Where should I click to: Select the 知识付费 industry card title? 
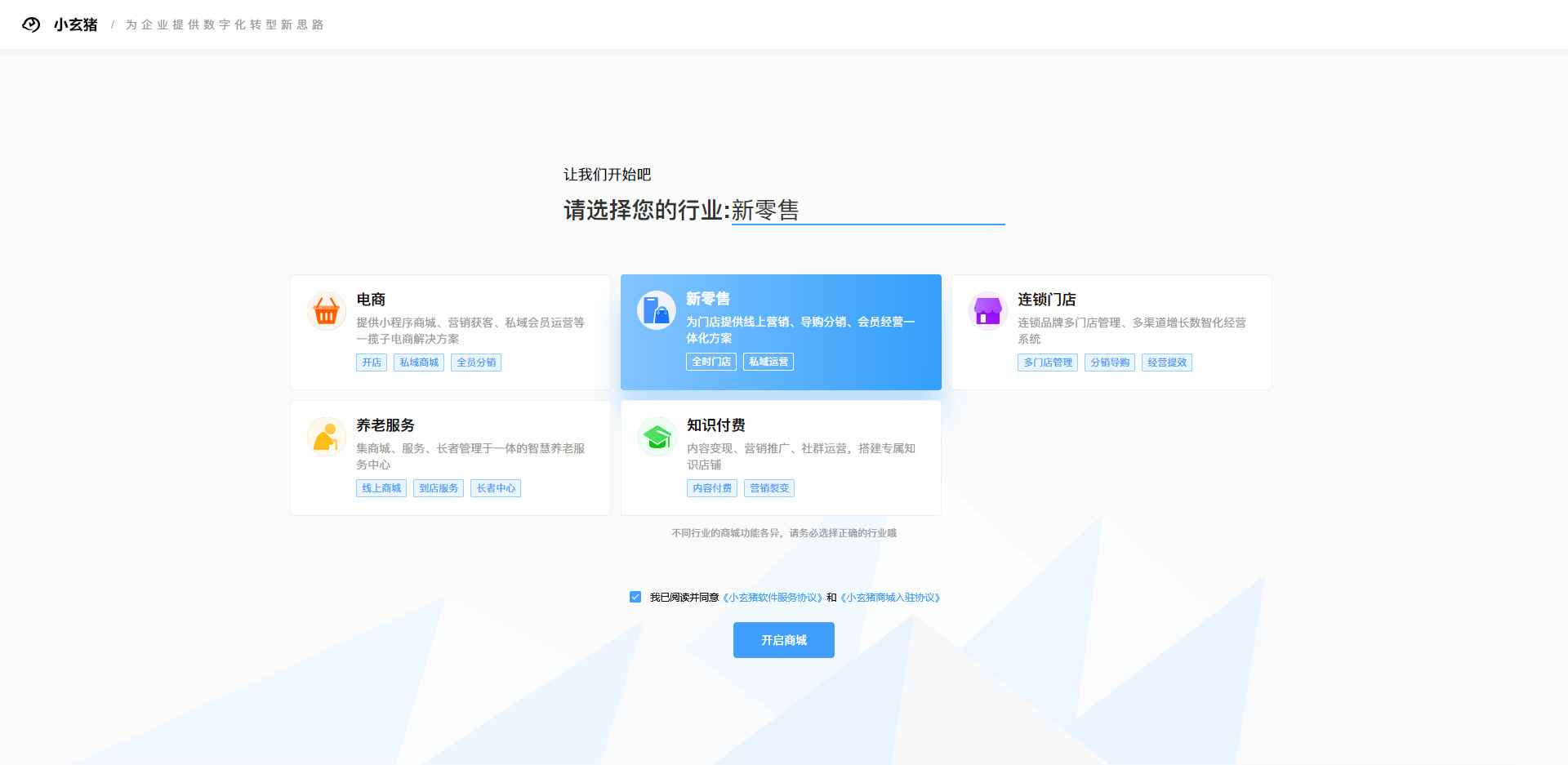715,425
